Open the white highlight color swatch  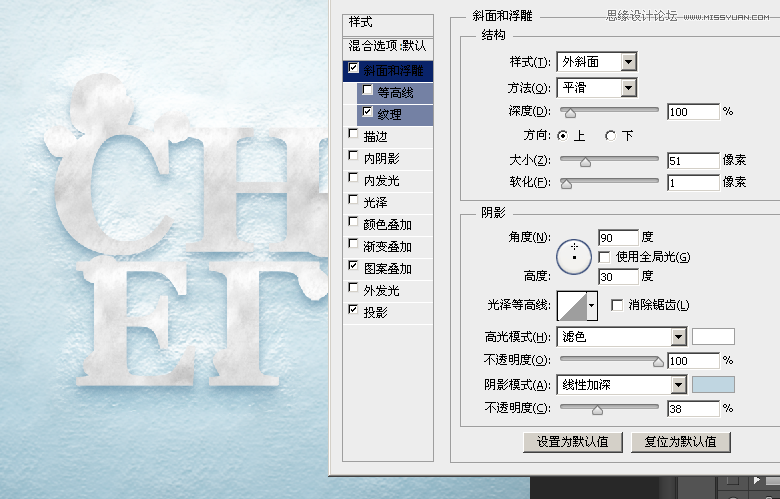pos(714,337)
